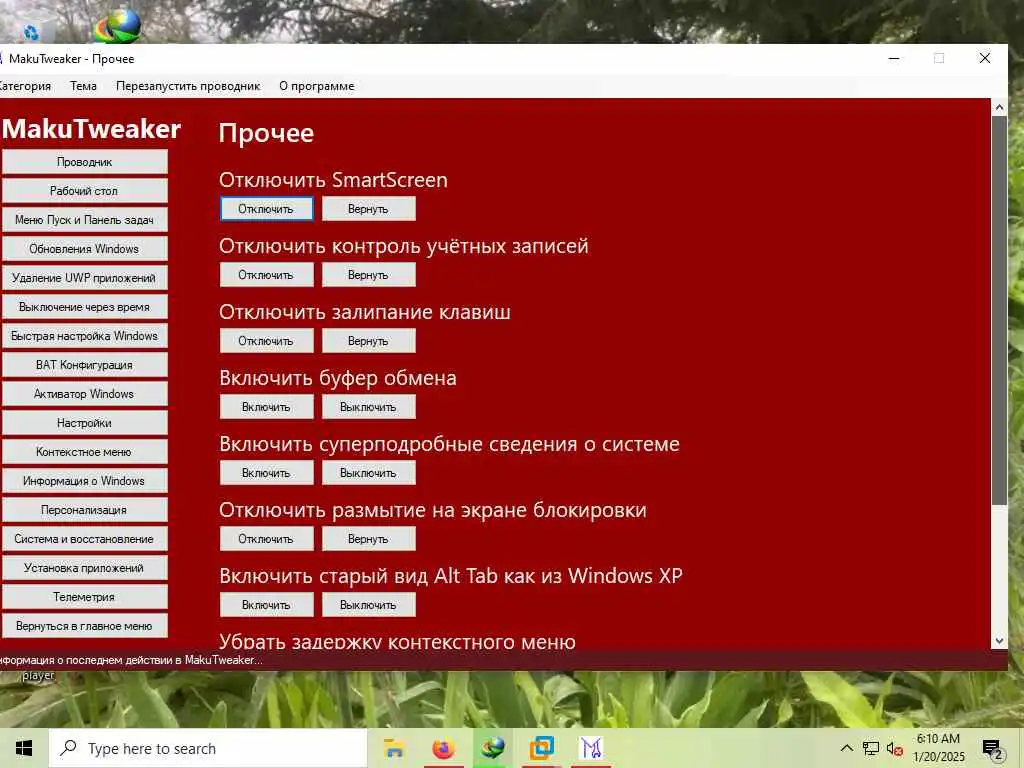Click Вернуться в главное меню
1024x768 pixels.
[x=85, y=626]
